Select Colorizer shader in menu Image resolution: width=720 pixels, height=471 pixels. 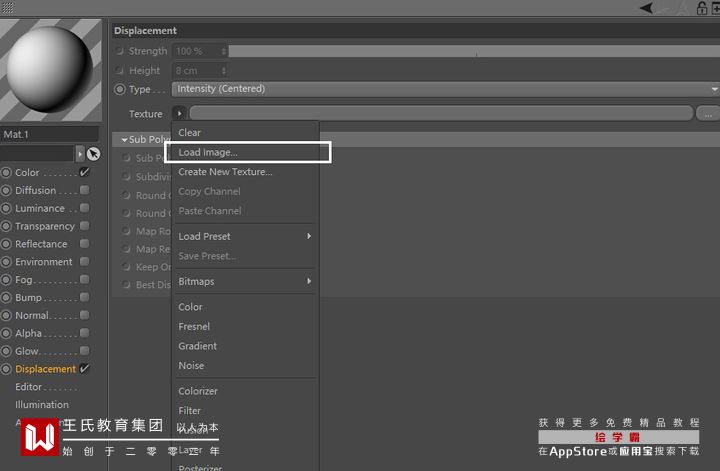(198, 391)
